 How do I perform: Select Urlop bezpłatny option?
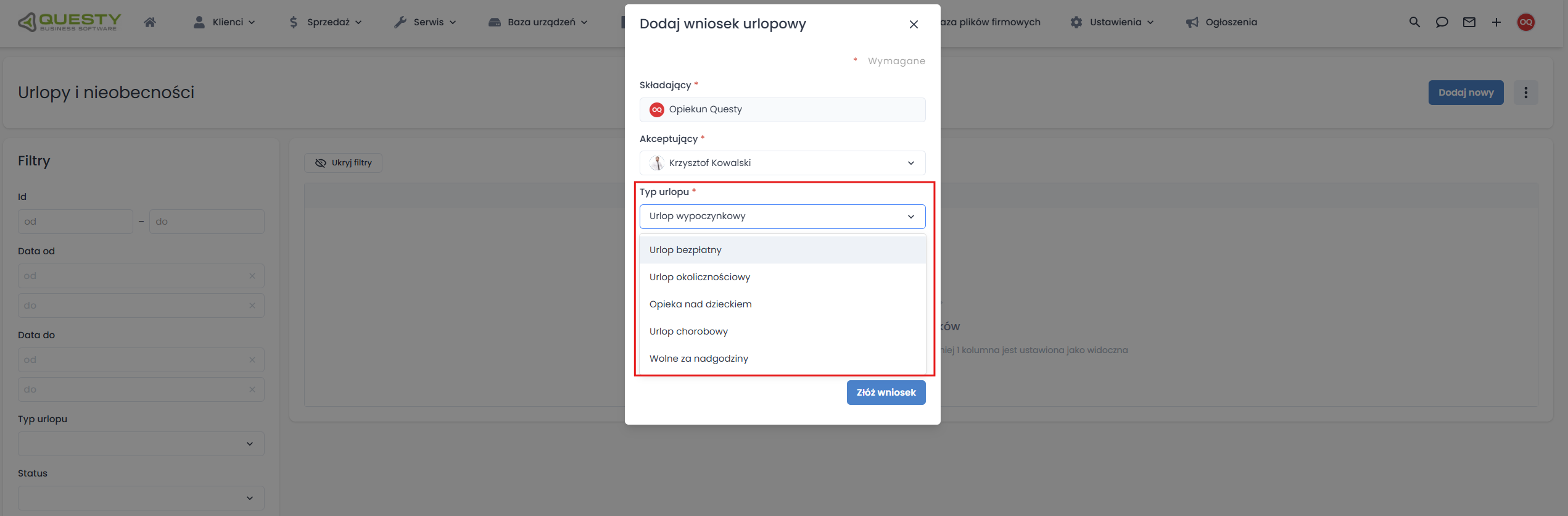[685, 250]
